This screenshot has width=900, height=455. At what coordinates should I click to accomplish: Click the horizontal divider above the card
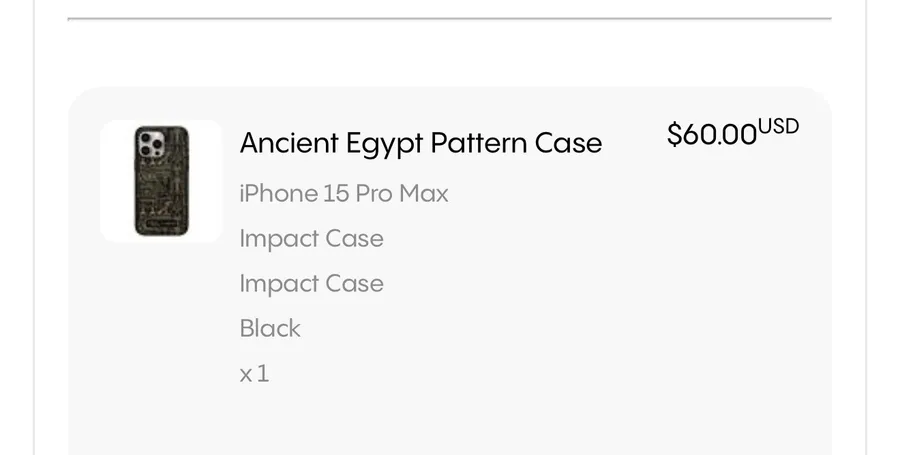point(449,19)
